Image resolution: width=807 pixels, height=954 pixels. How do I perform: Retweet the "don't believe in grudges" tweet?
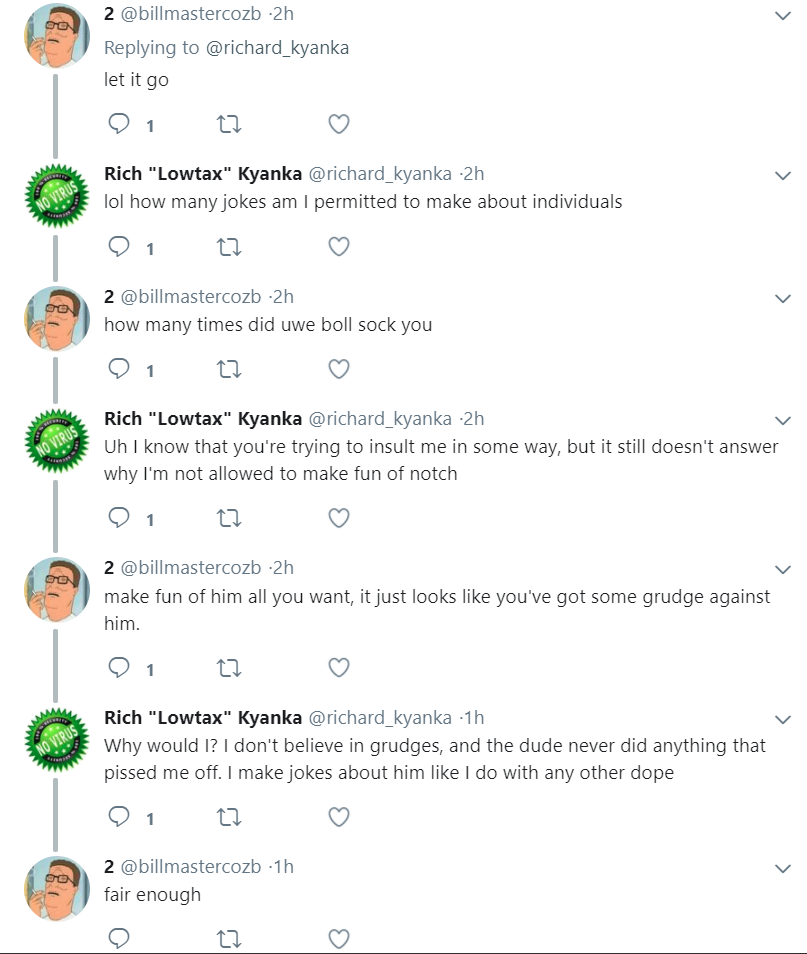coord(229,817)
